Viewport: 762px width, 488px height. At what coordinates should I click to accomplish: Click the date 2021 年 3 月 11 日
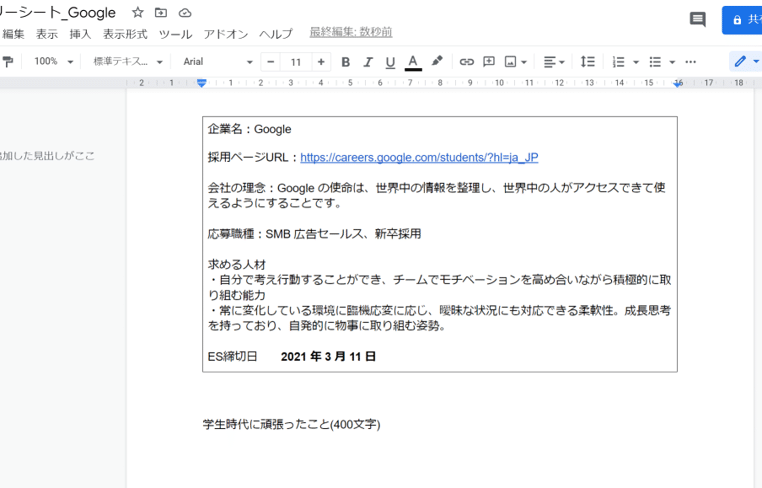[329, 357]
